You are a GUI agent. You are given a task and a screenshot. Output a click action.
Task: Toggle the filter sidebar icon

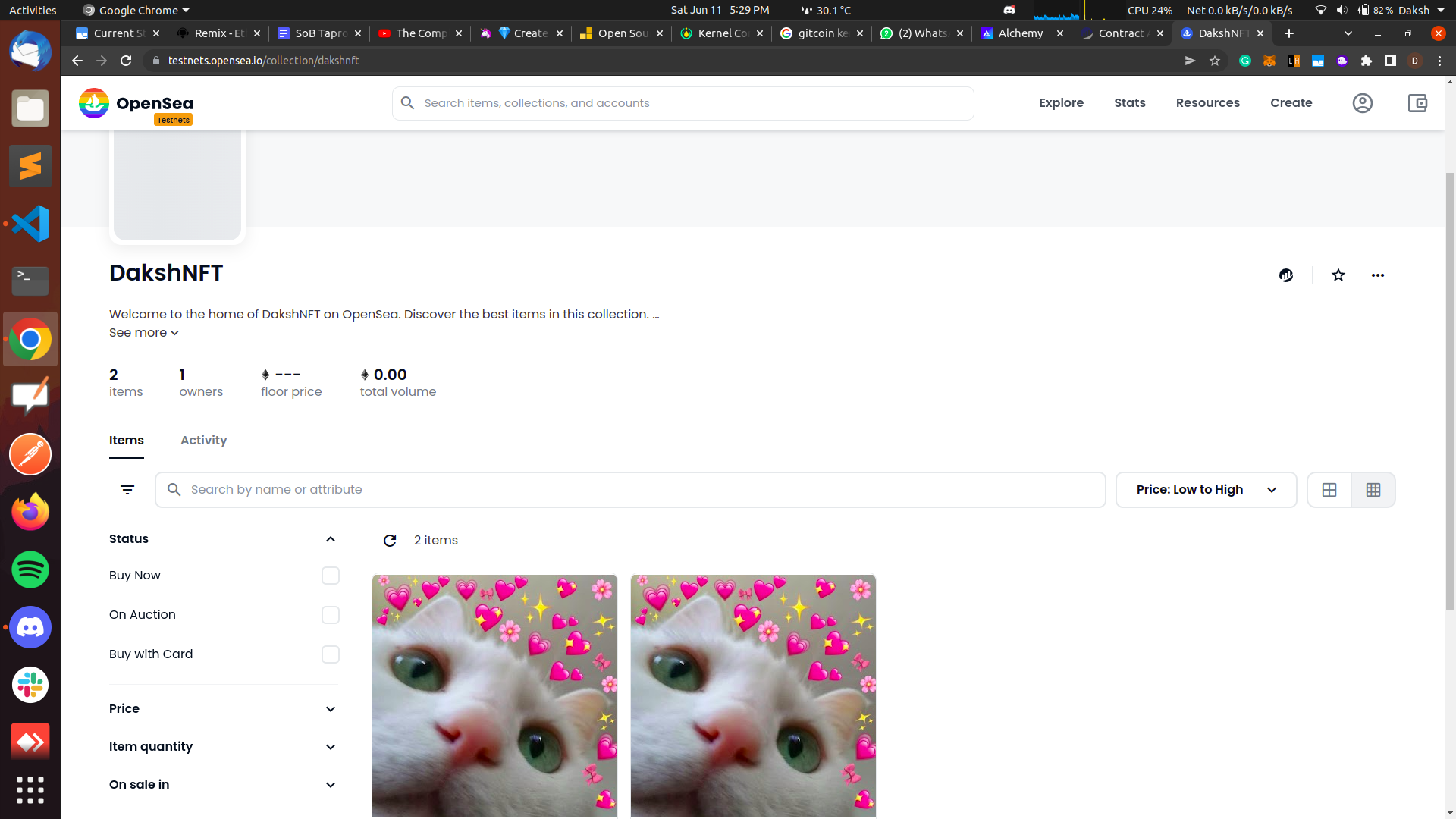coord(127,490)
